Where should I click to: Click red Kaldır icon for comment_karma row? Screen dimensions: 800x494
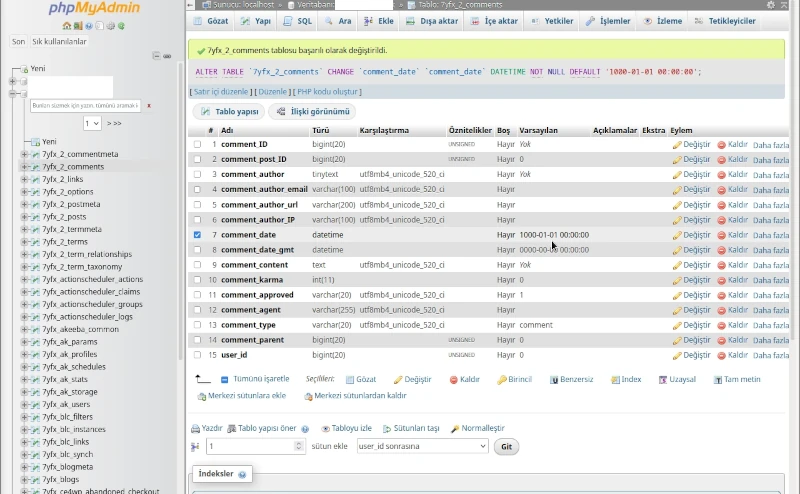722,280
